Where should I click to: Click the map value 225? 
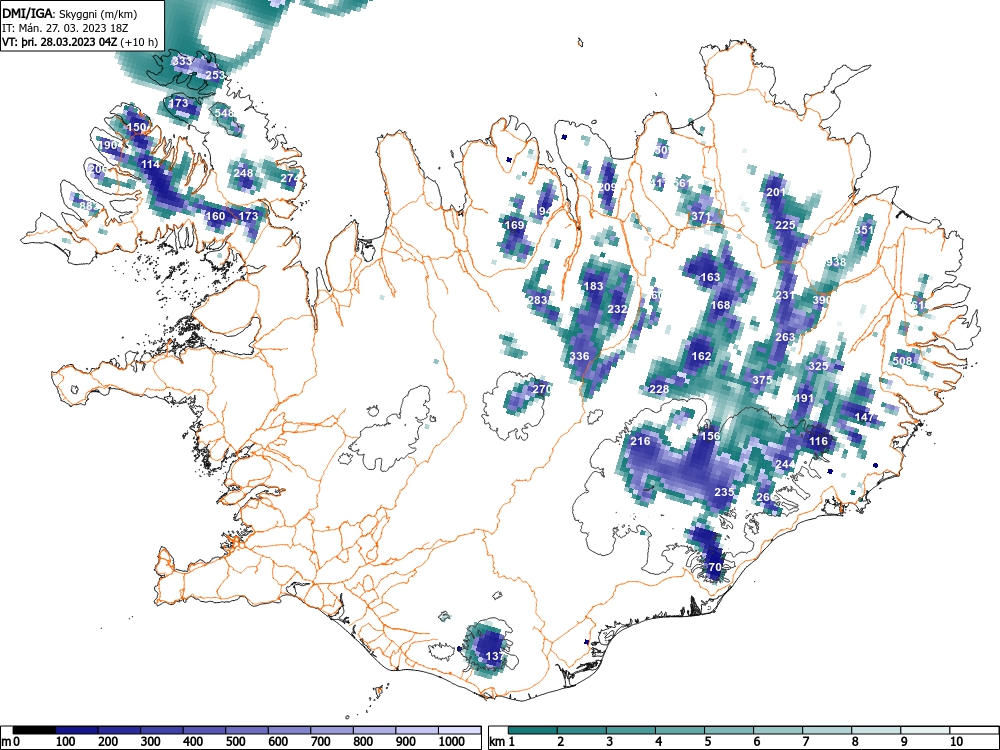(785, 225)
